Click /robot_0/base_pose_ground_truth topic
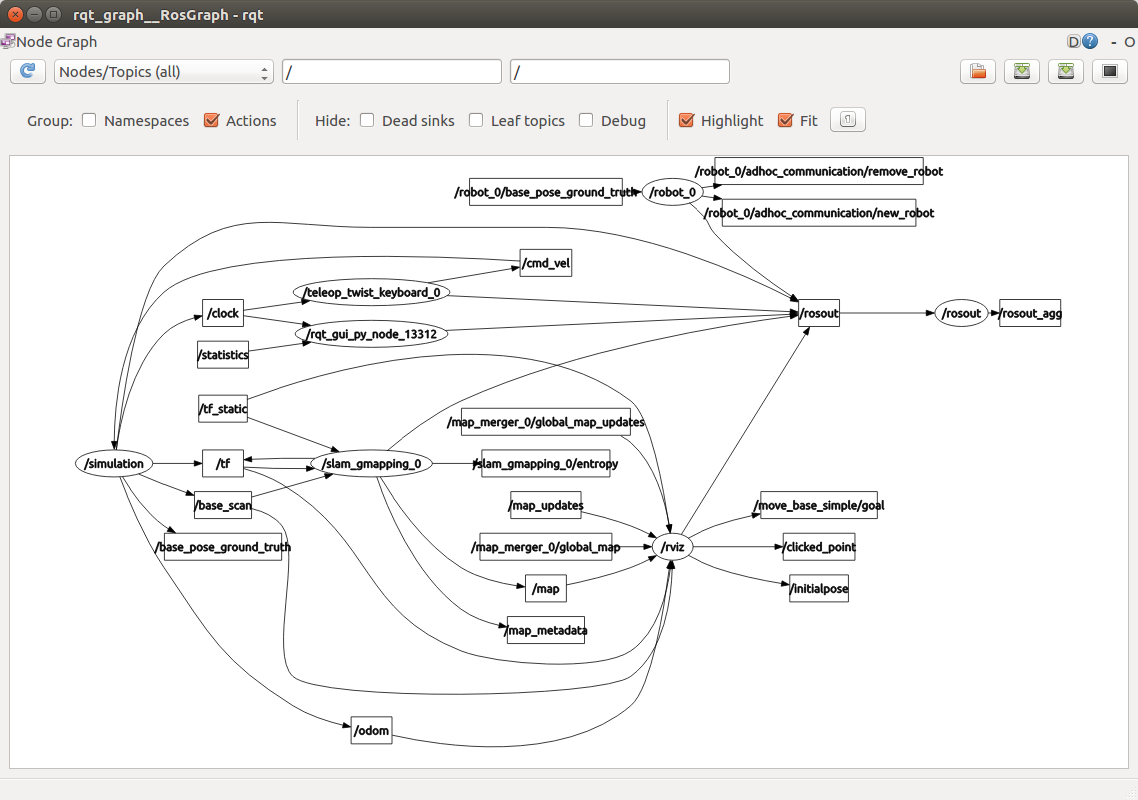 pyautogui.click(x=546, y=192)
